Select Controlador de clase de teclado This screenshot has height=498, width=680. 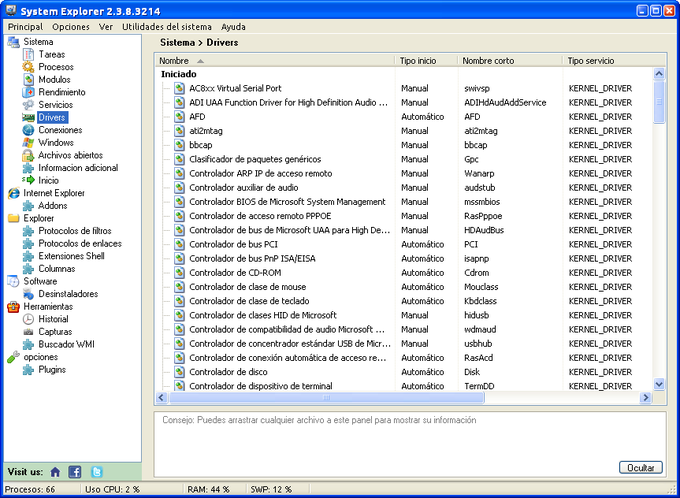pos(403,301)
